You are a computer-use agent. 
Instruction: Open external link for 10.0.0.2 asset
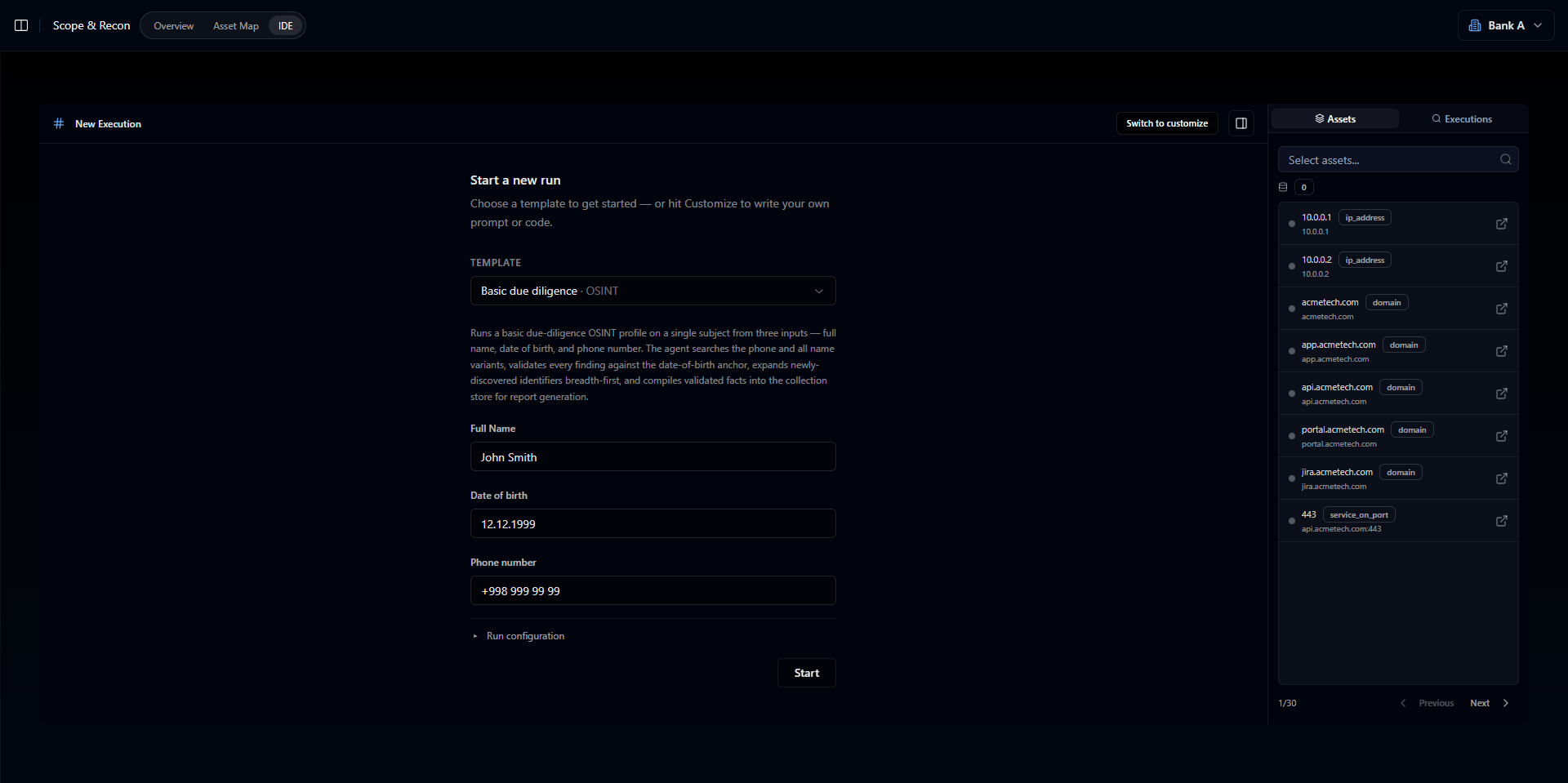[1502, 266]
